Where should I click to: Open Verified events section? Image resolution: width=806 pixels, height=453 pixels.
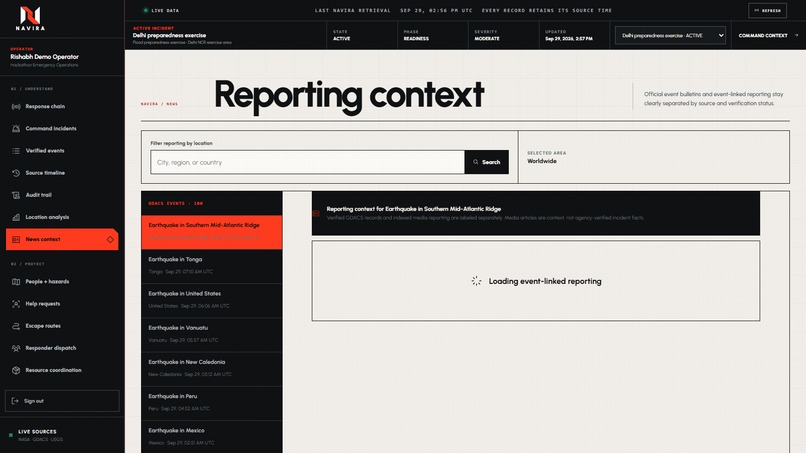click(x=62, y=151)
